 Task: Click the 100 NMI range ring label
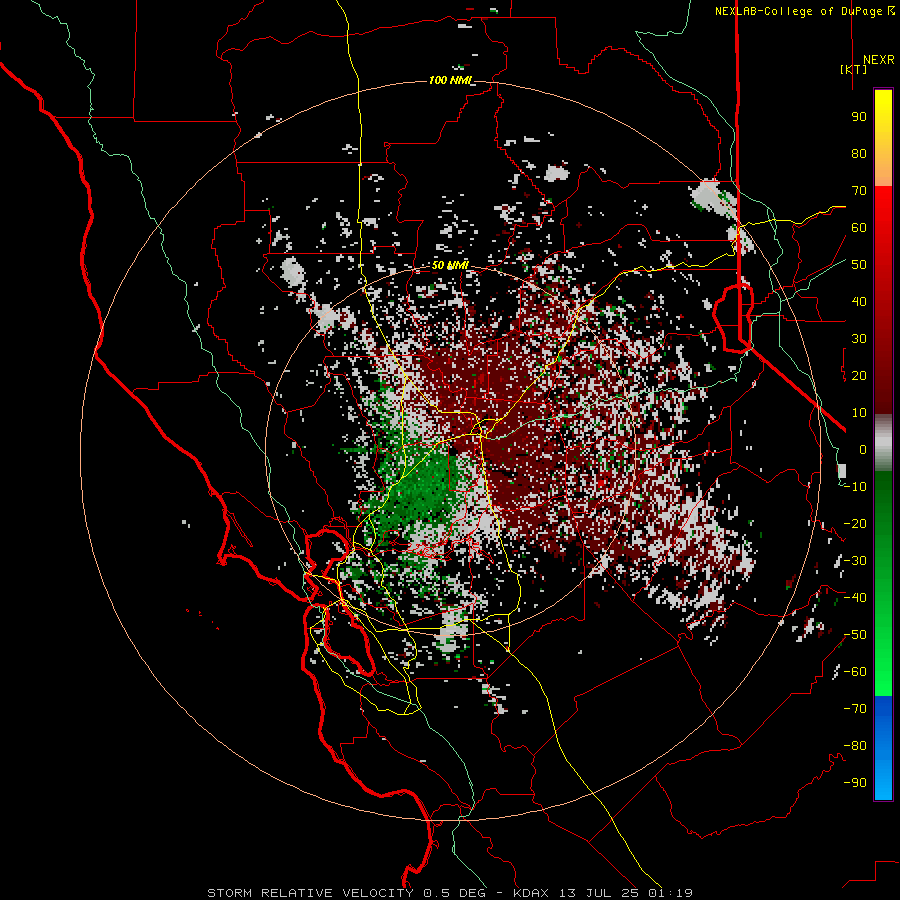(450, 80)
